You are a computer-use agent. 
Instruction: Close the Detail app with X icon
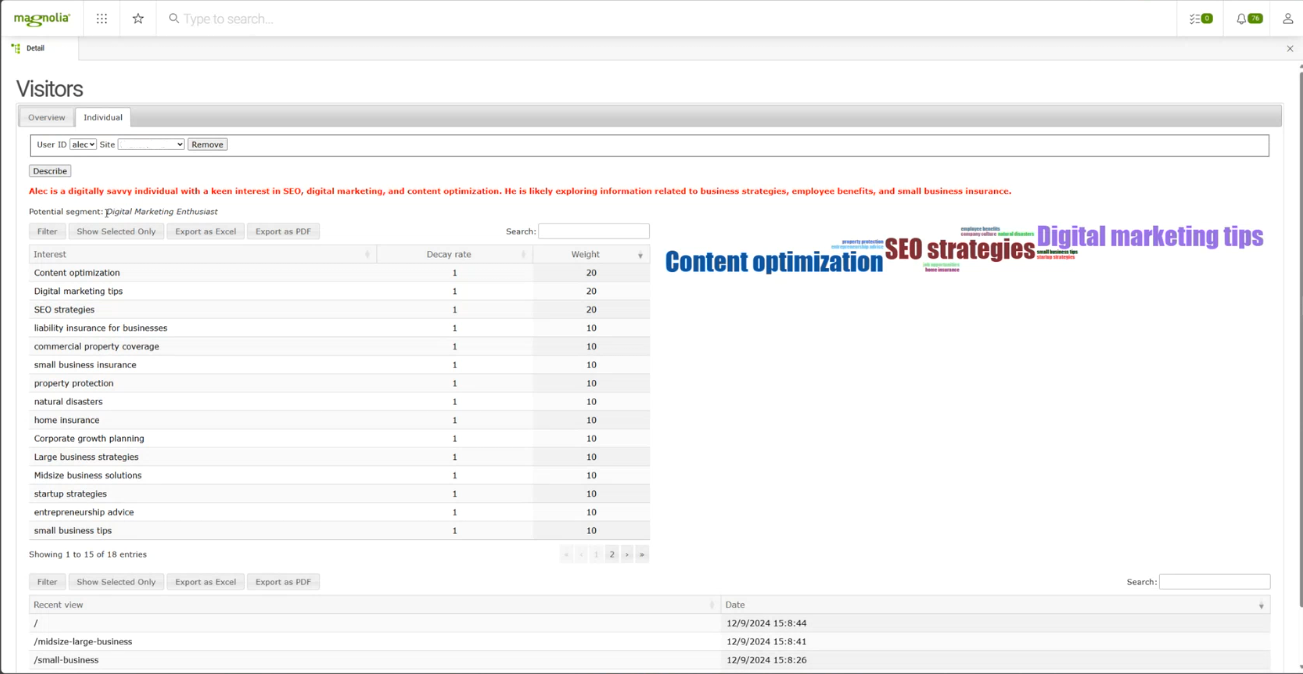coord(1290,48)
